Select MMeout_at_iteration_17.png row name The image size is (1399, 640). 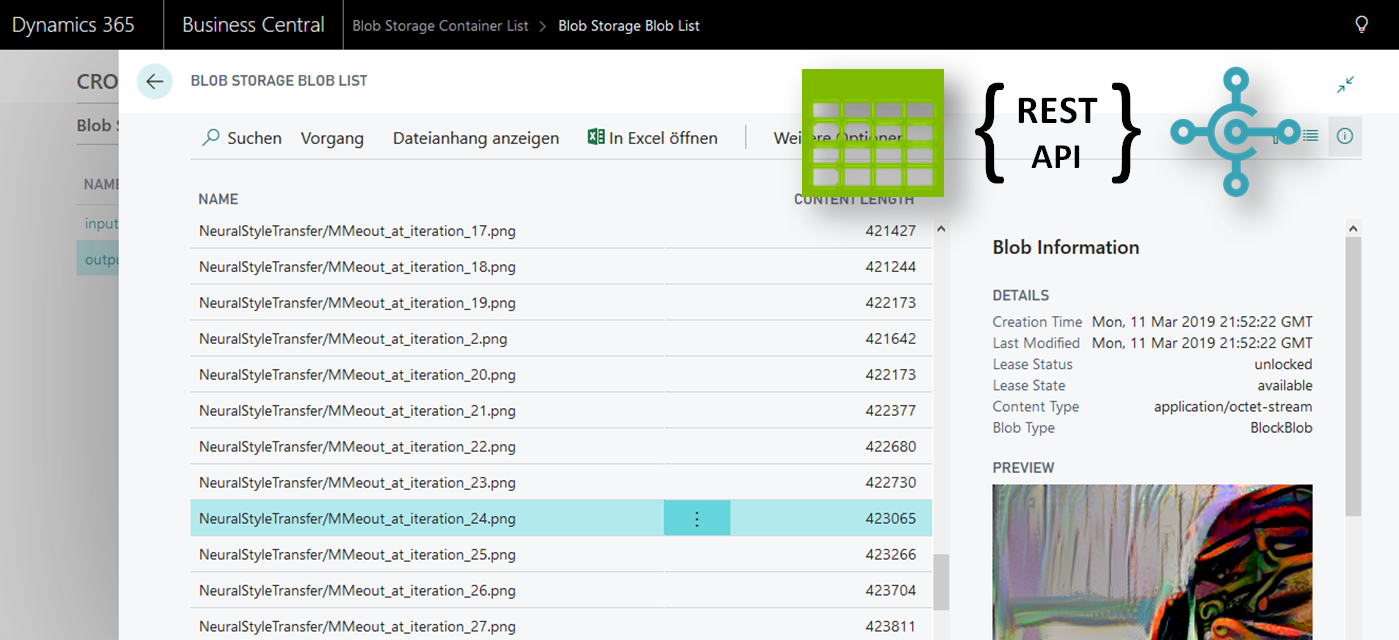357,231
